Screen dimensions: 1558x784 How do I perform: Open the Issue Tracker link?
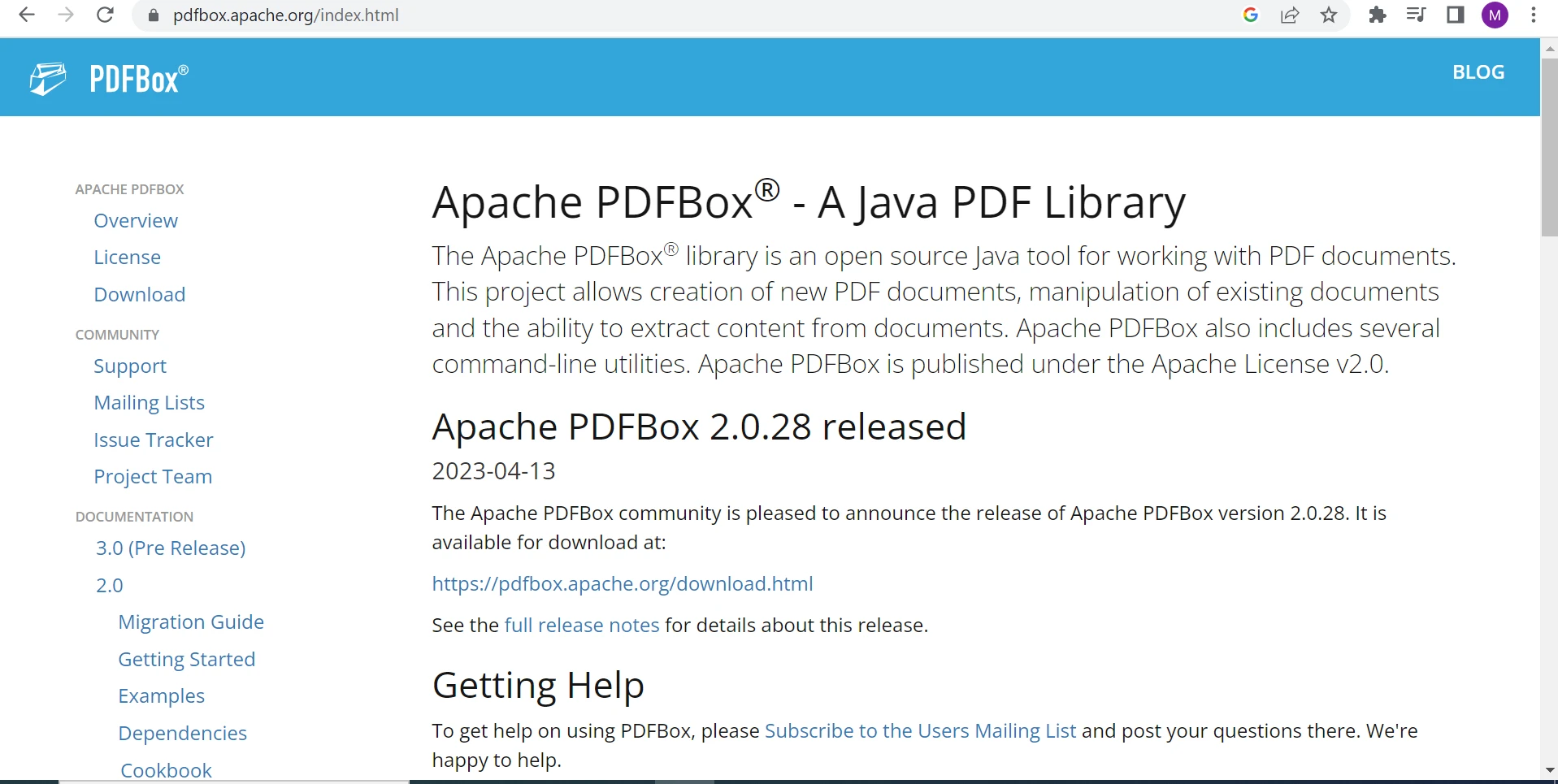pos(154,440)
